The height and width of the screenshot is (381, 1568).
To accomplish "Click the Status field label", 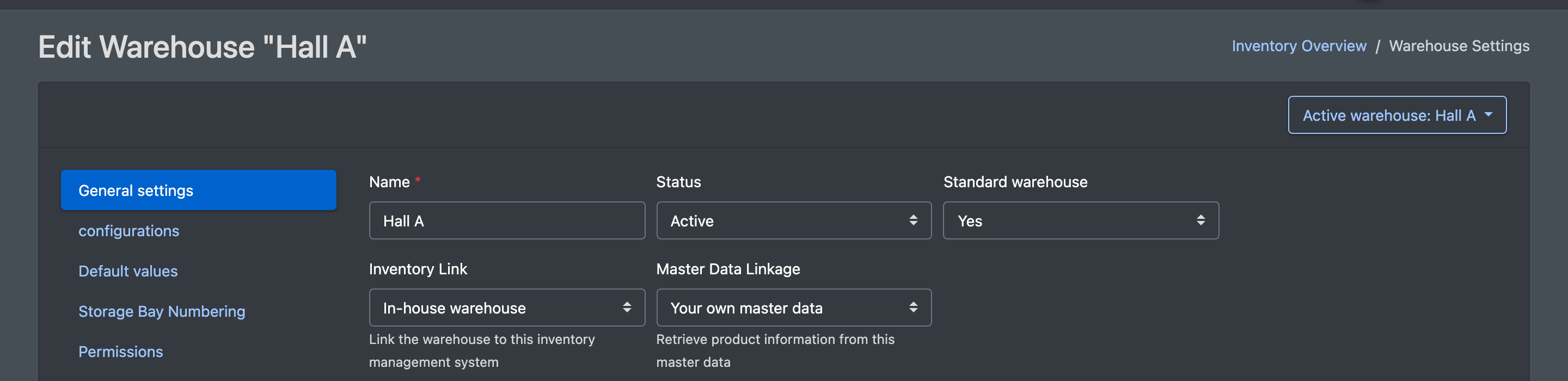I will [x=678, y=182].
